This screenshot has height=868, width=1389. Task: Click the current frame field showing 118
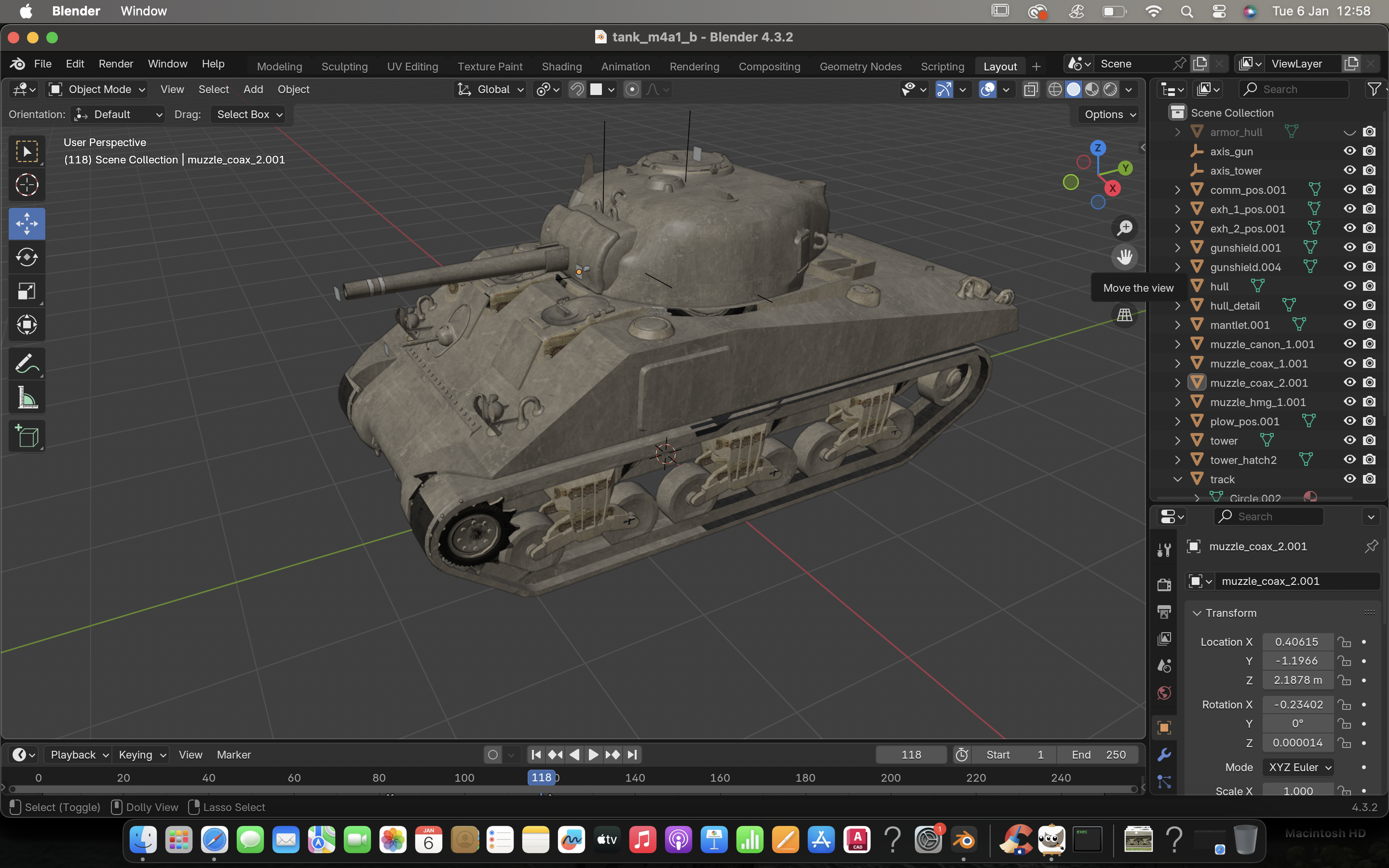(911, 754)
